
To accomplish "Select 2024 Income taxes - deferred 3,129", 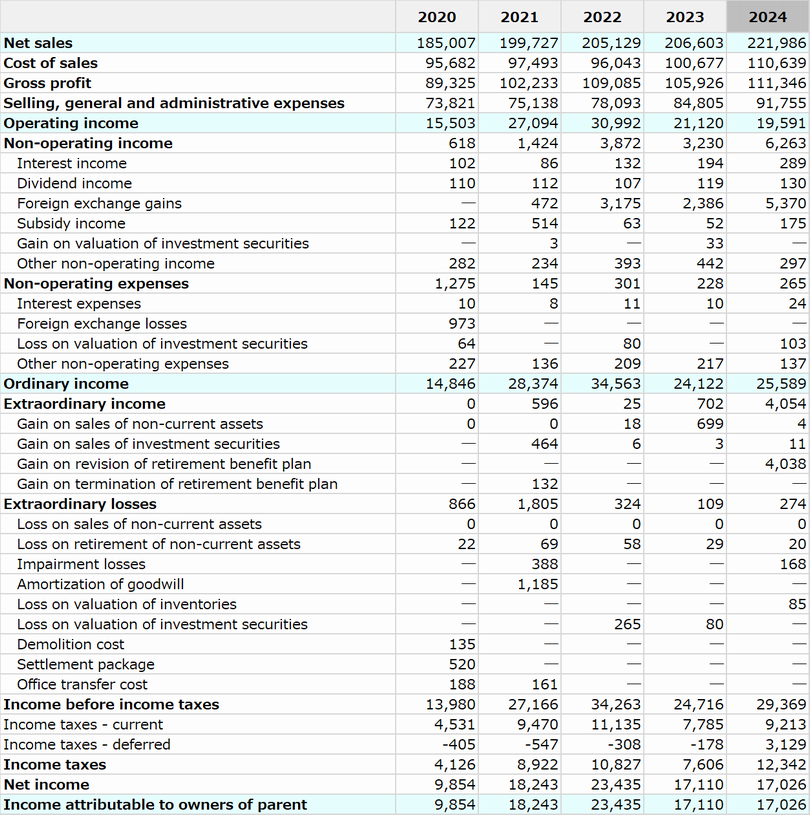I will [x=786, y=745].
